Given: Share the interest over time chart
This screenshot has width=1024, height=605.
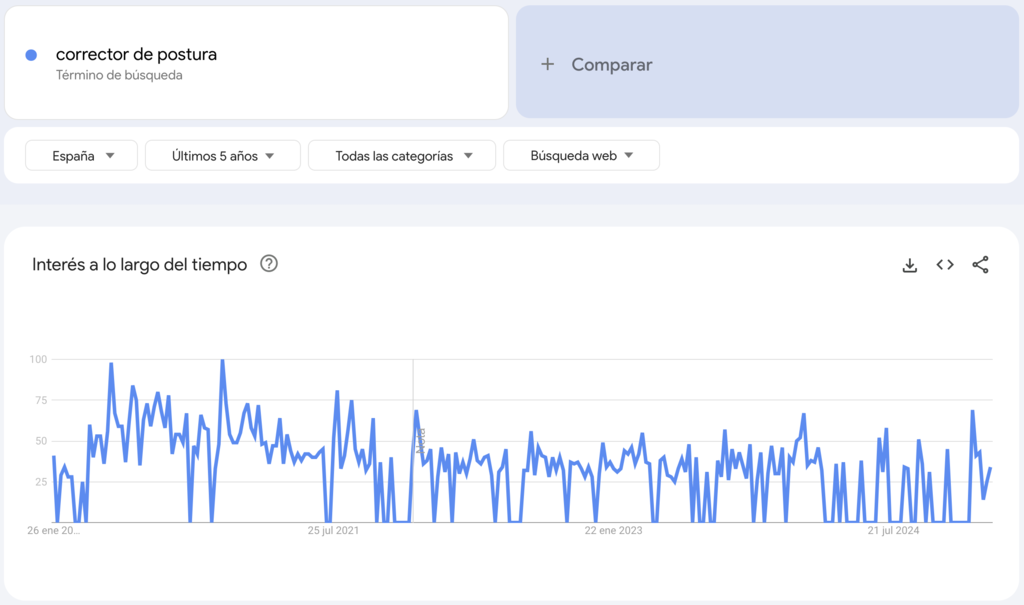Looking at the screenshot, I should (x=979, y=264).
